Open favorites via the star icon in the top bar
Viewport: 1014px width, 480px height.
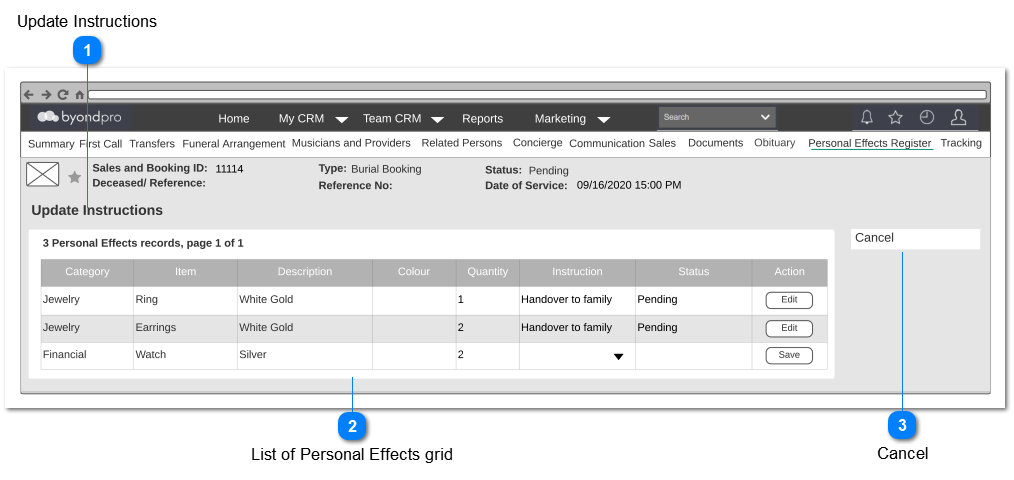pyautogui.click(x=896, y=117)
